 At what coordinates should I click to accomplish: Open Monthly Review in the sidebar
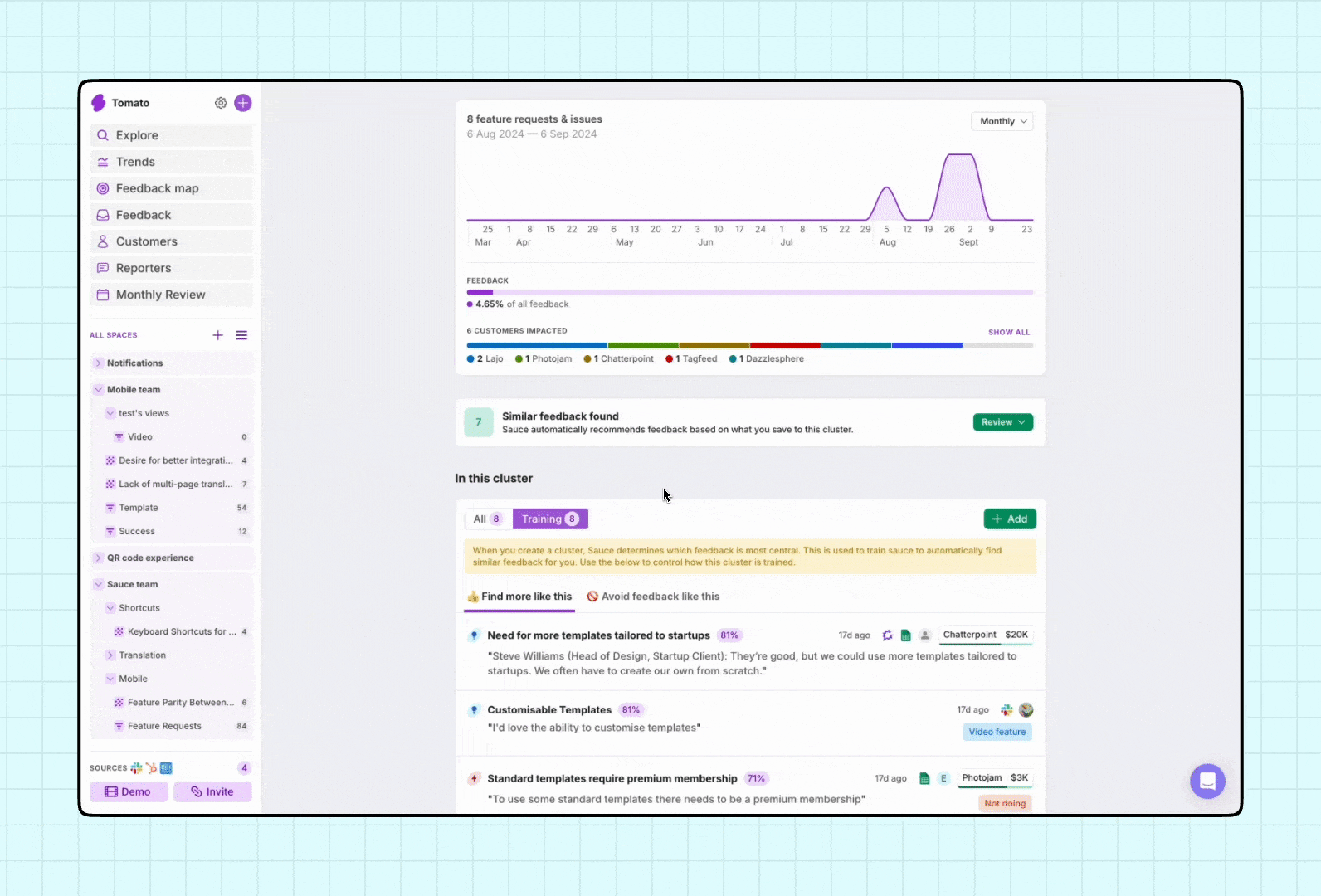[160, 295]
